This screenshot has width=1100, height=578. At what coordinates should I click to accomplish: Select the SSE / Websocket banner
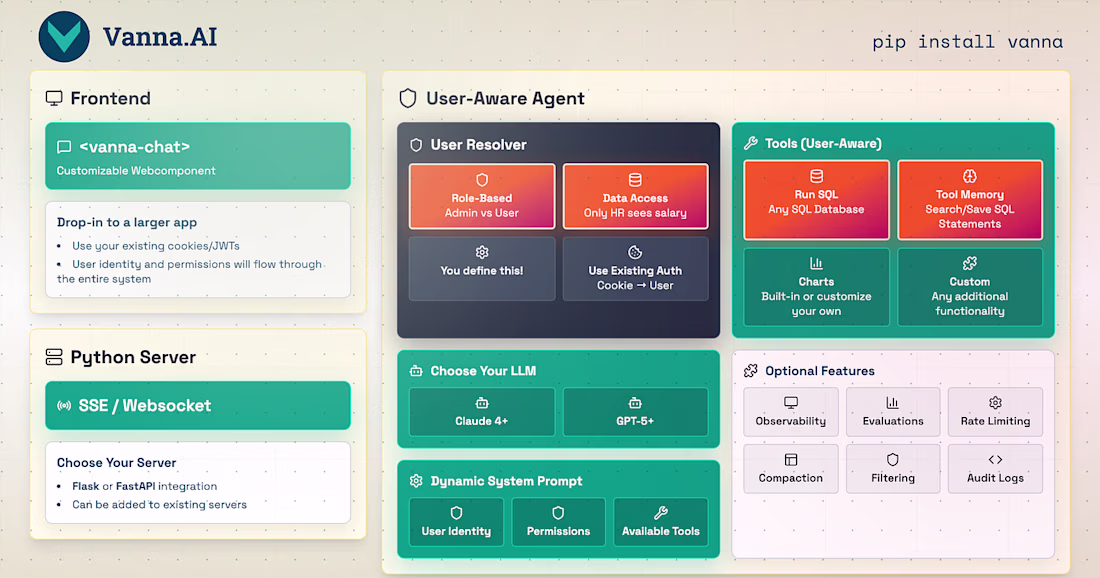point(198,405)
